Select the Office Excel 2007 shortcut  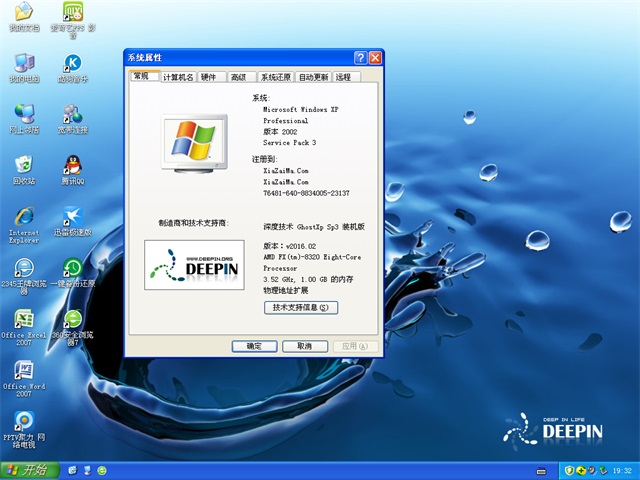[23, 322]
